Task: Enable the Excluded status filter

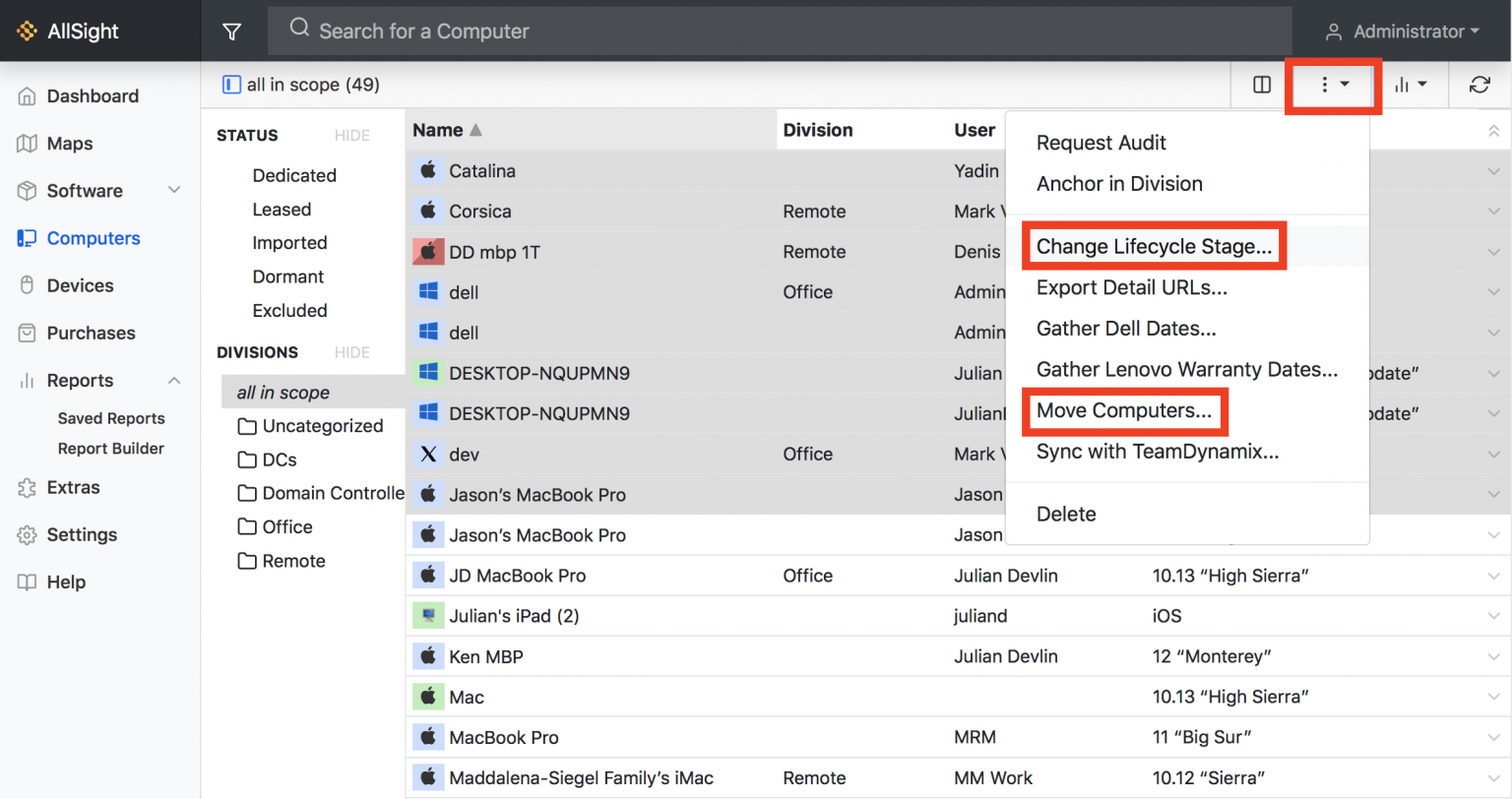Action: click(289, 310)
